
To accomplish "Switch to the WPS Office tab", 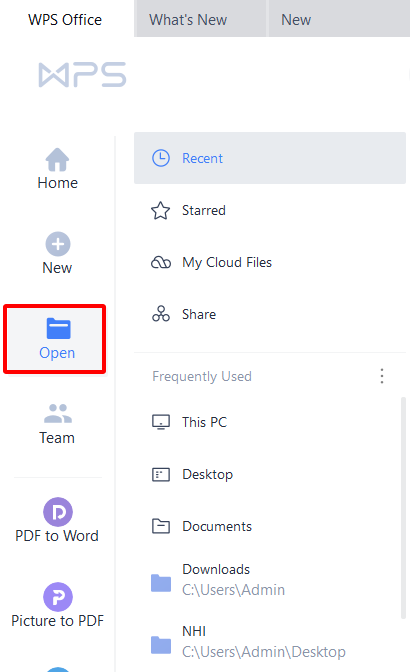I will coord(65,20).
